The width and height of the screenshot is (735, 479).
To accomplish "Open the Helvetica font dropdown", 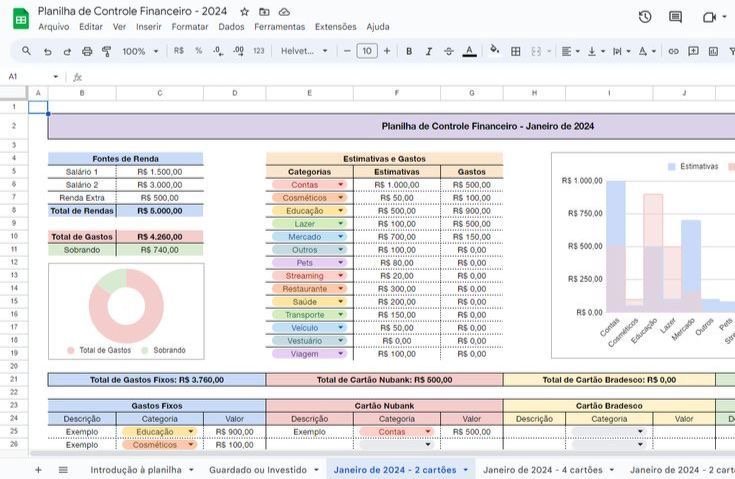I will coord(304,51).
